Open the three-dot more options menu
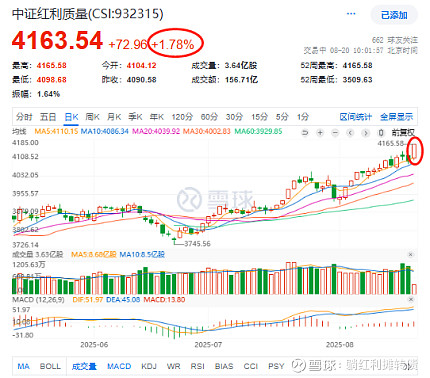Screen dimensions: 430x378 pos(351,14)
